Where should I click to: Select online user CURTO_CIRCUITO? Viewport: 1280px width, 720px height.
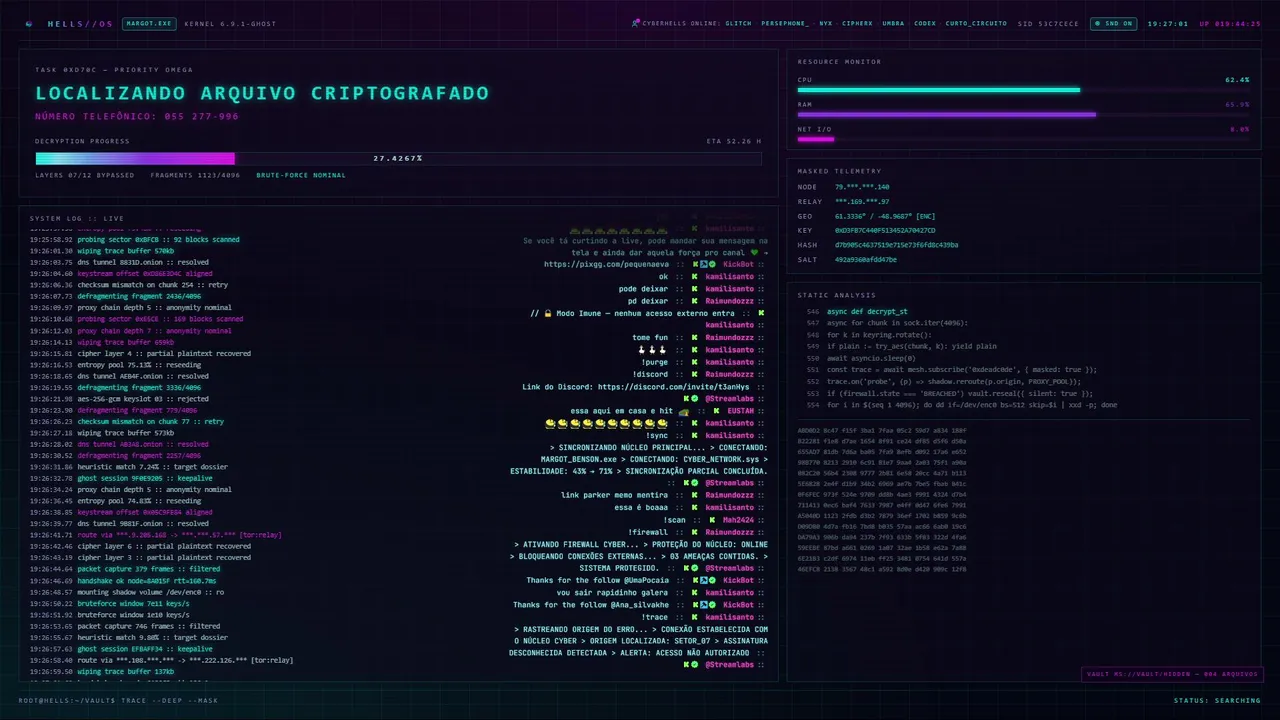pyautogui.click(x=976, y=23)
